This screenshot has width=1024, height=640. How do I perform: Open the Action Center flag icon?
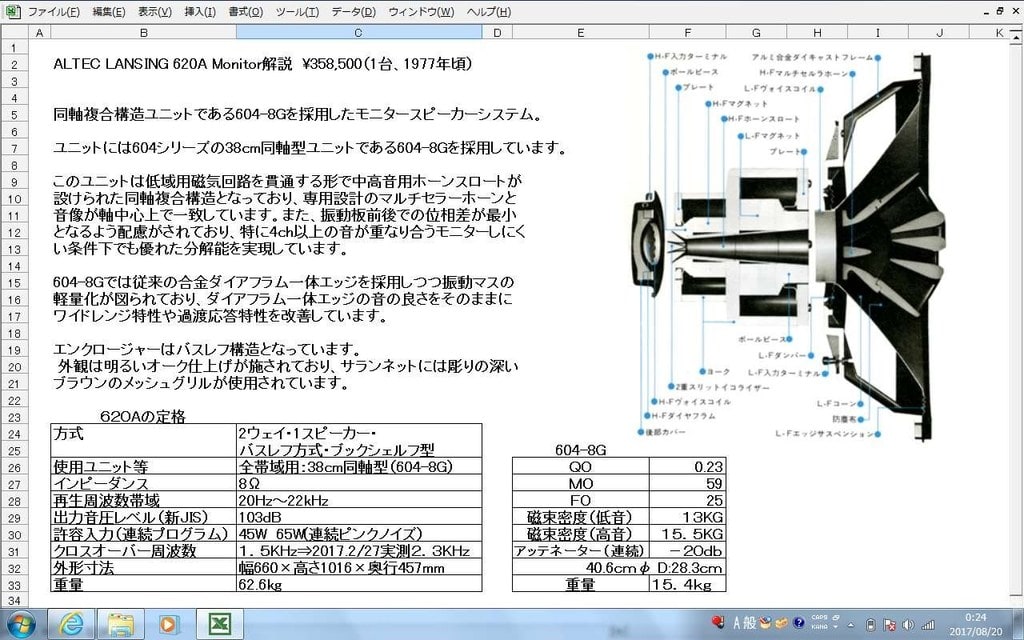click(x=889, y=625)
